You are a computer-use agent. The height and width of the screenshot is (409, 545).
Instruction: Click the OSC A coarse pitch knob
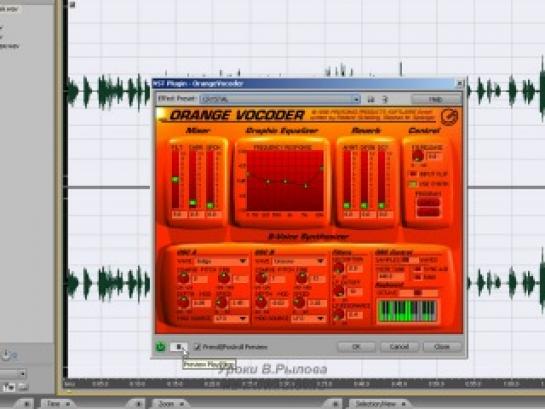coord(184,278)
